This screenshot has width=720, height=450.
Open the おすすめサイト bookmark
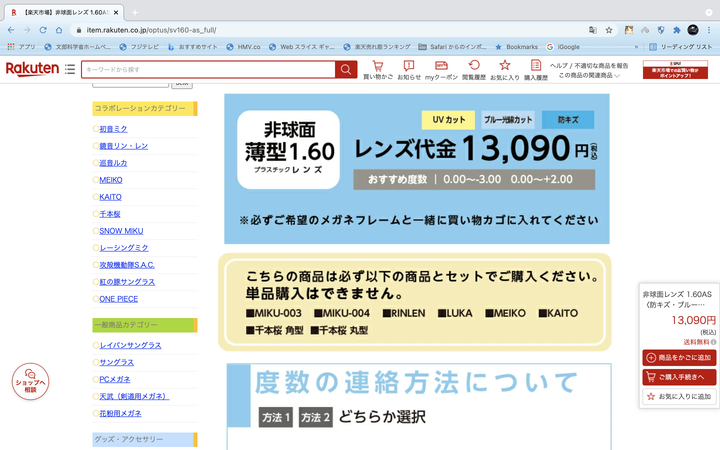click(x=192, y=47)
